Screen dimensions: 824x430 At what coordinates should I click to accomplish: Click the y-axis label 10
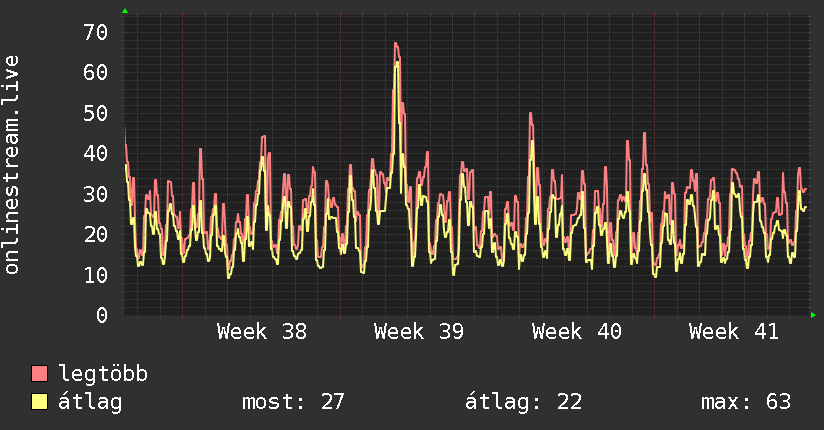point(96,275)
